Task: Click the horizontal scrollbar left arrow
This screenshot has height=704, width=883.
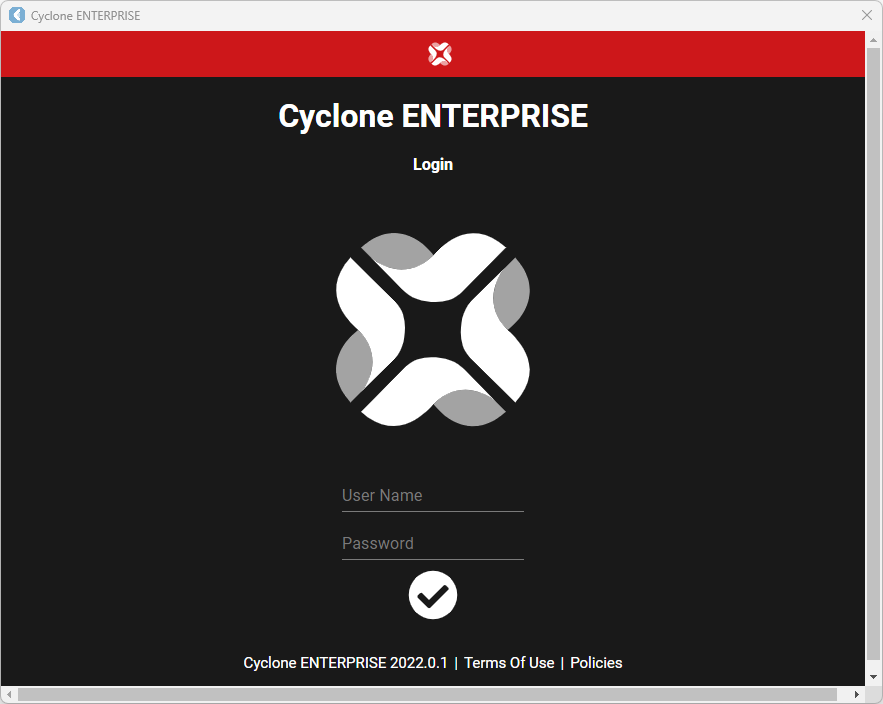Action: point(9,694)
